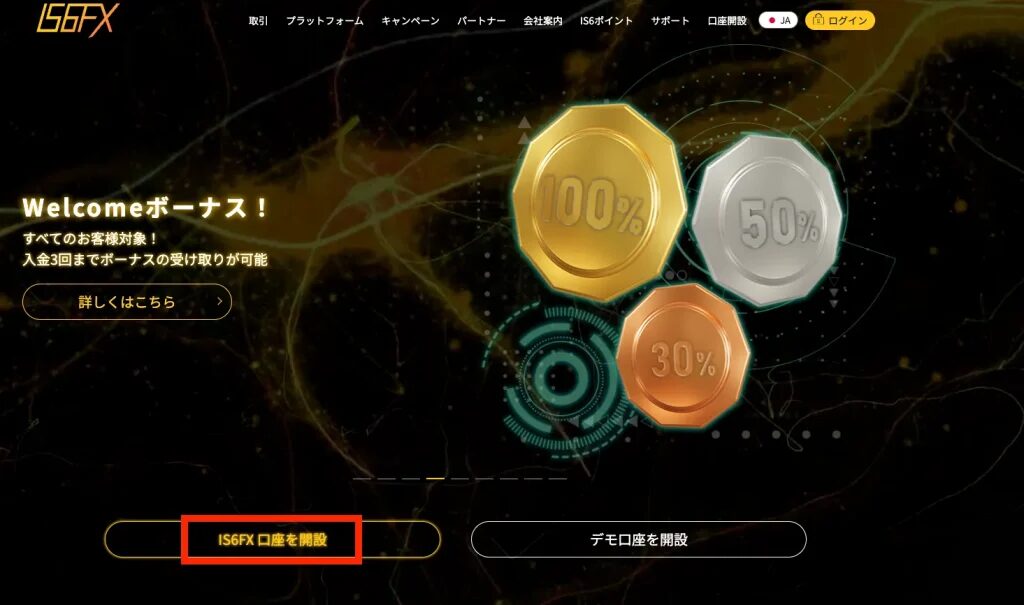Open the サポート menu

(670, 21)
